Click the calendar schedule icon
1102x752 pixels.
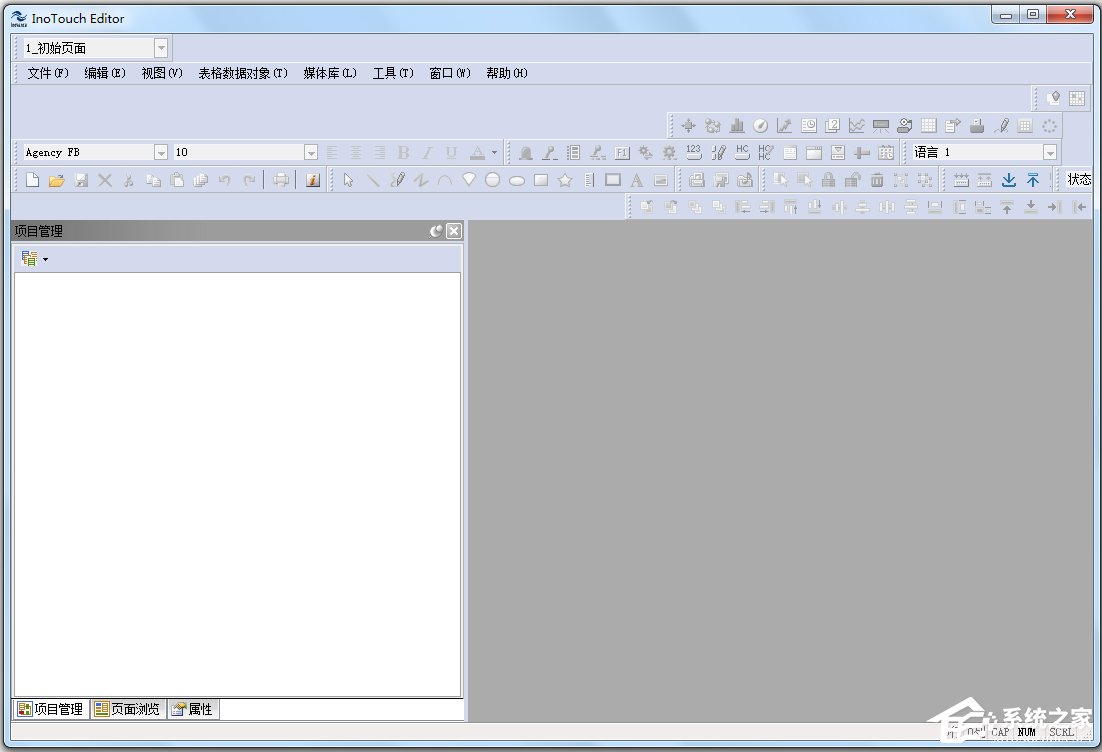tap(886, 152)
